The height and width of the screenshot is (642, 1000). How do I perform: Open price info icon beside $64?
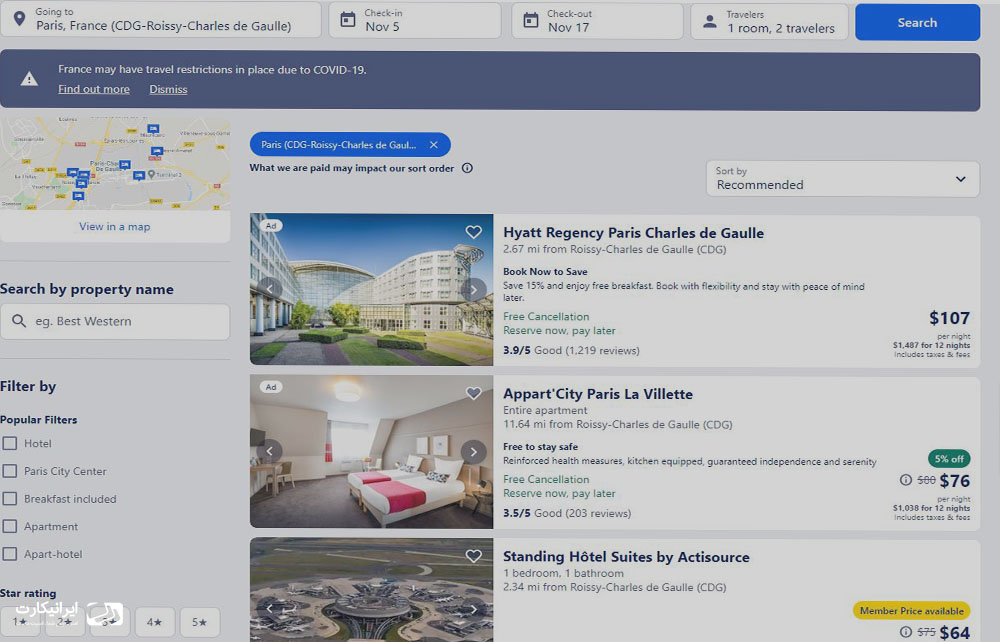click(x=906, y=632)
